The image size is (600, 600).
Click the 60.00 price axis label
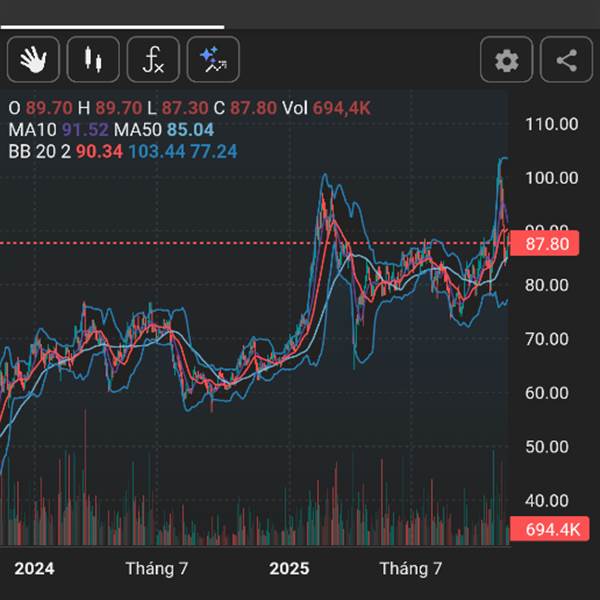[x=546, y=393]
